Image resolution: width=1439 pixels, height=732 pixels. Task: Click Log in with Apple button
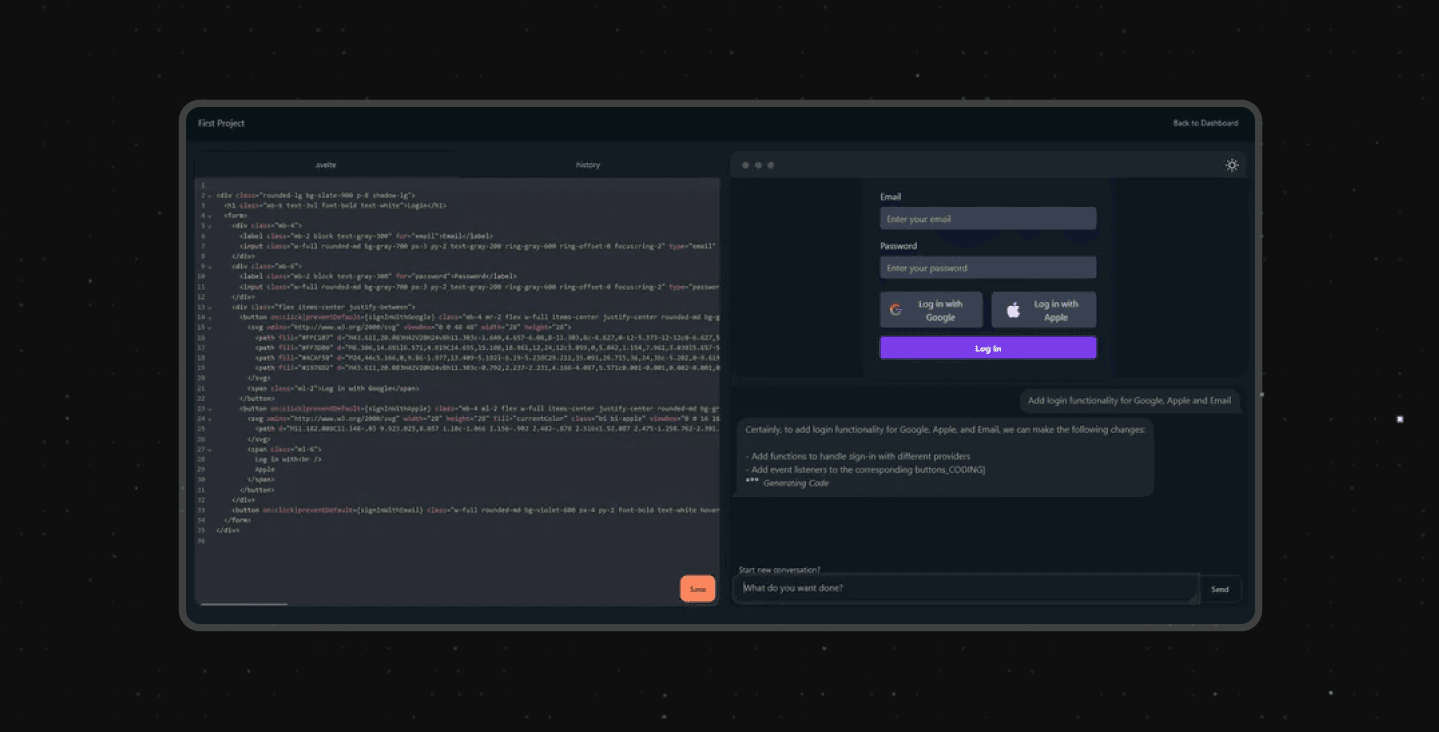click(x=1044, y=310)
